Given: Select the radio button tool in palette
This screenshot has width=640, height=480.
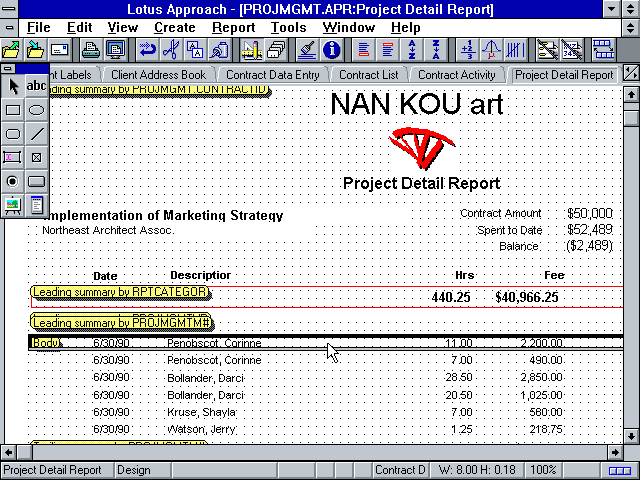Looking at the screenshot, I should pos(13,181).
